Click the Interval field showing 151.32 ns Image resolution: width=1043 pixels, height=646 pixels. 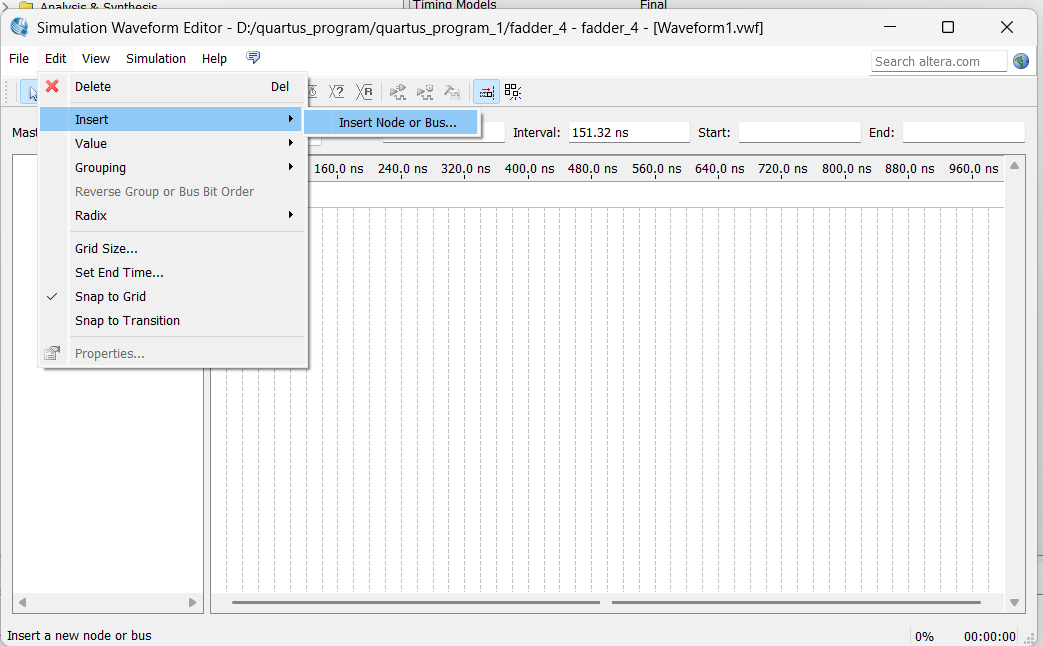[x=629, y=132]
